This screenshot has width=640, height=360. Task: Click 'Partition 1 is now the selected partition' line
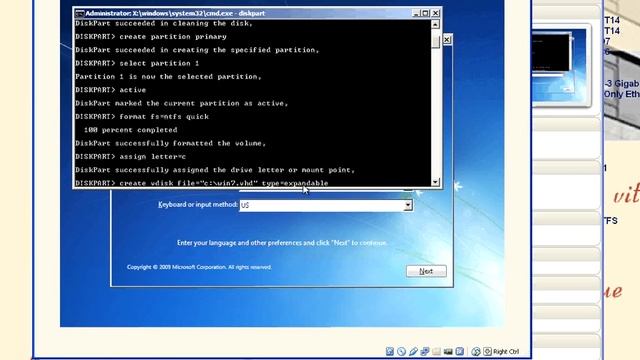168,77
